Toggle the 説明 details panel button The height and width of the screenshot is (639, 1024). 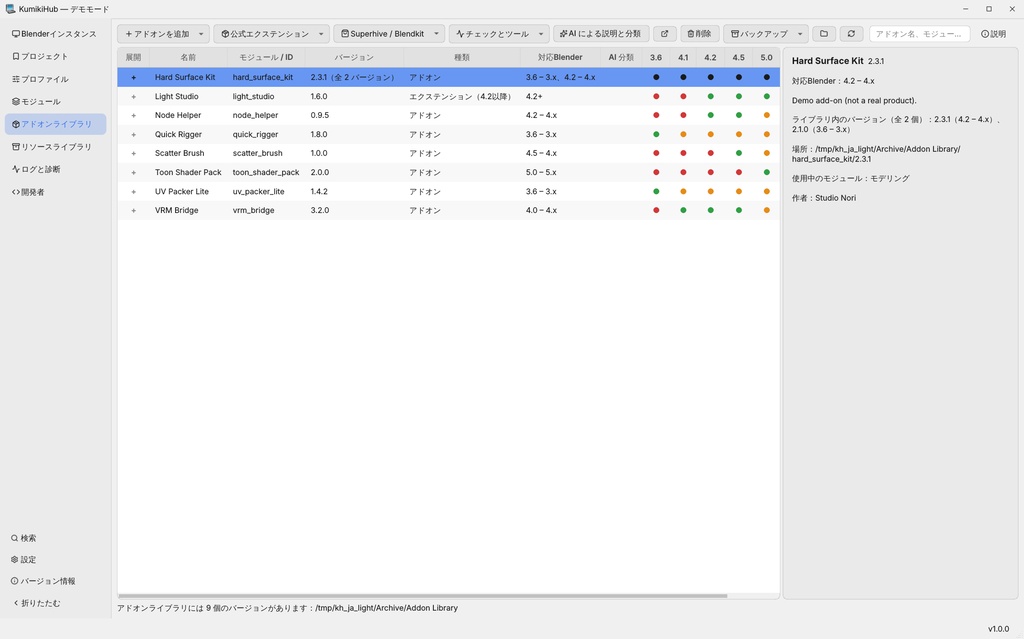[993, 34]
